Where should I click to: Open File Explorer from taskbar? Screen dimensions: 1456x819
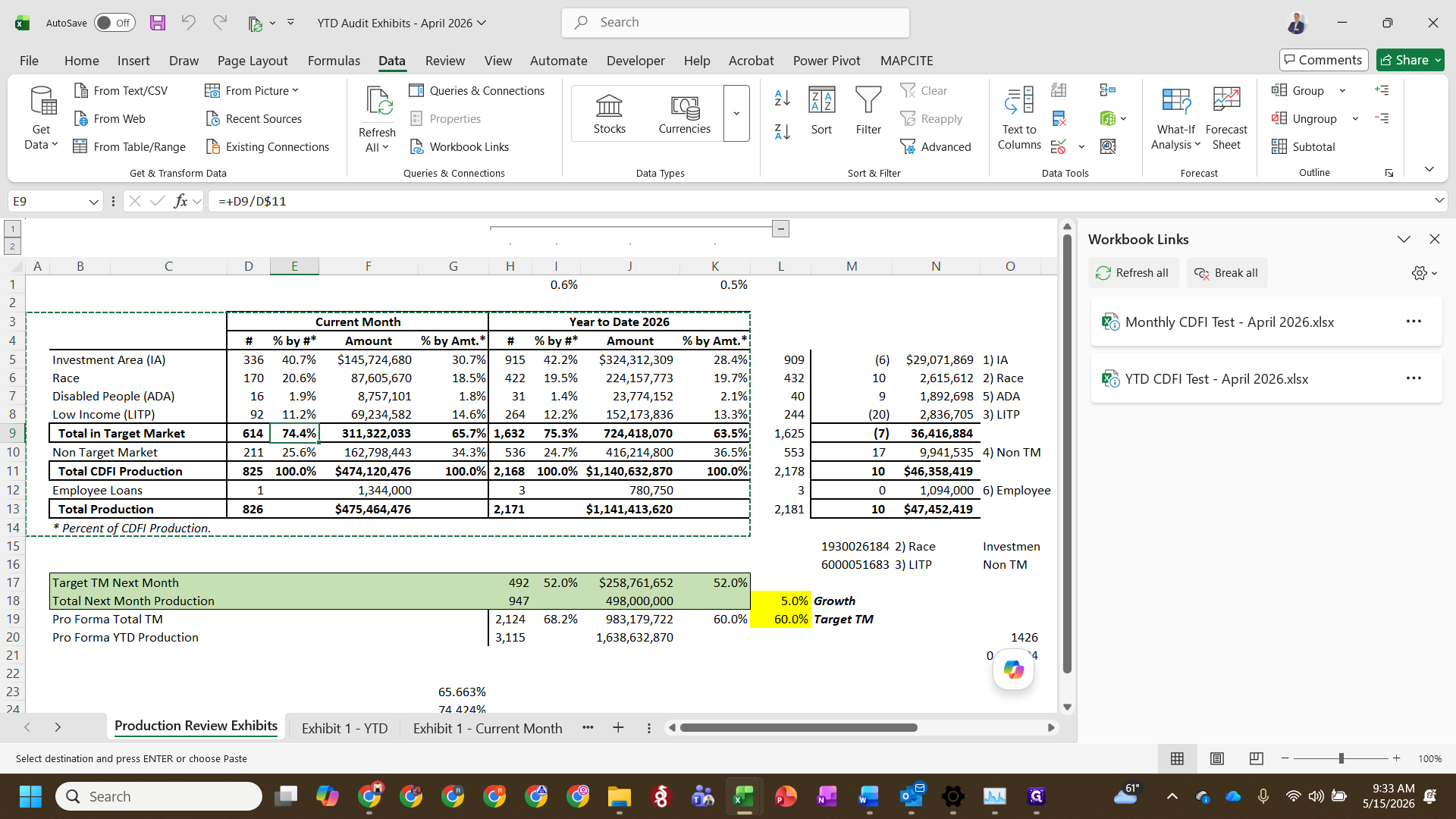pos(620,796)
